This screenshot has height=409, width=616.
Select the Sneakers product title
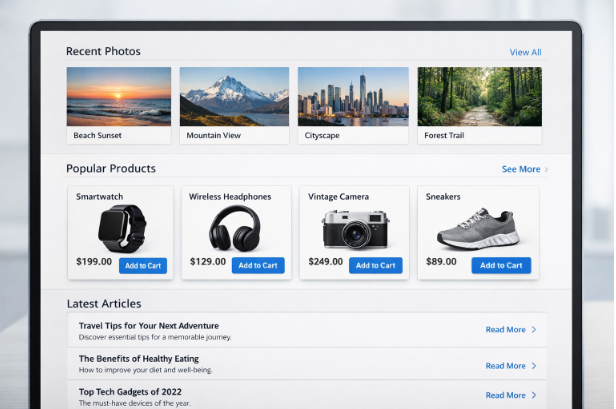(x=443, y=197)
